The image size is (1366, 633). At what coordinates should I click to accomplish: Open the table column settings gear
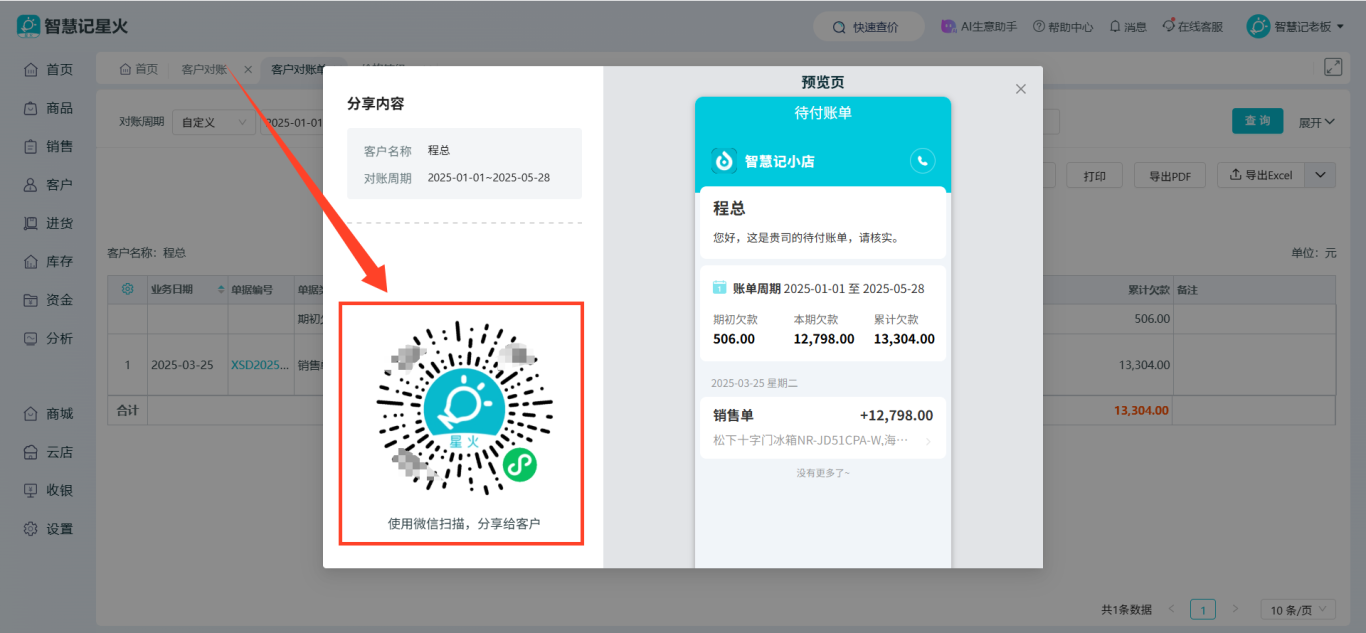[x=128, y=289]
